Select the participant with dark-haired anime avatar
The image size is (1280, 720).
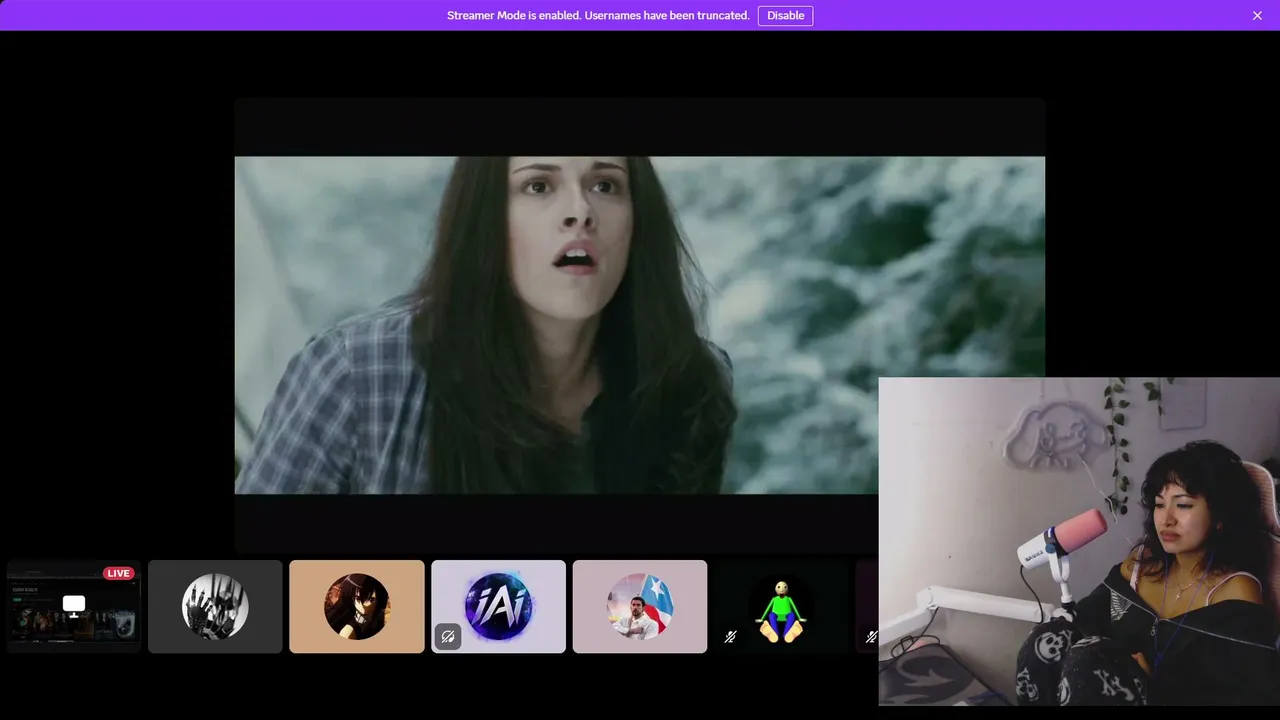tap(357, 606)
